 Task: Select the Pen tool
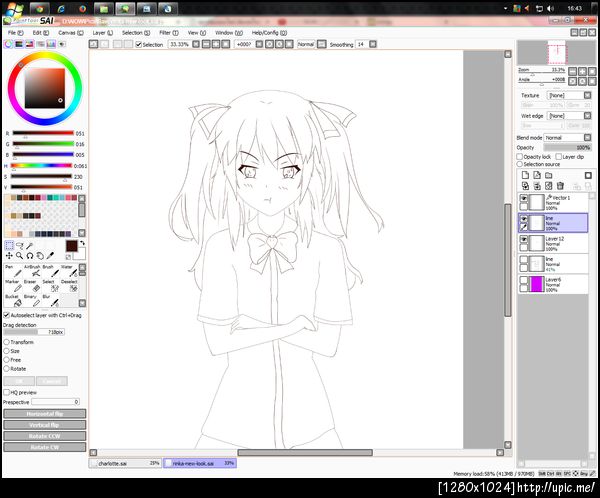(x=13, y=271)
